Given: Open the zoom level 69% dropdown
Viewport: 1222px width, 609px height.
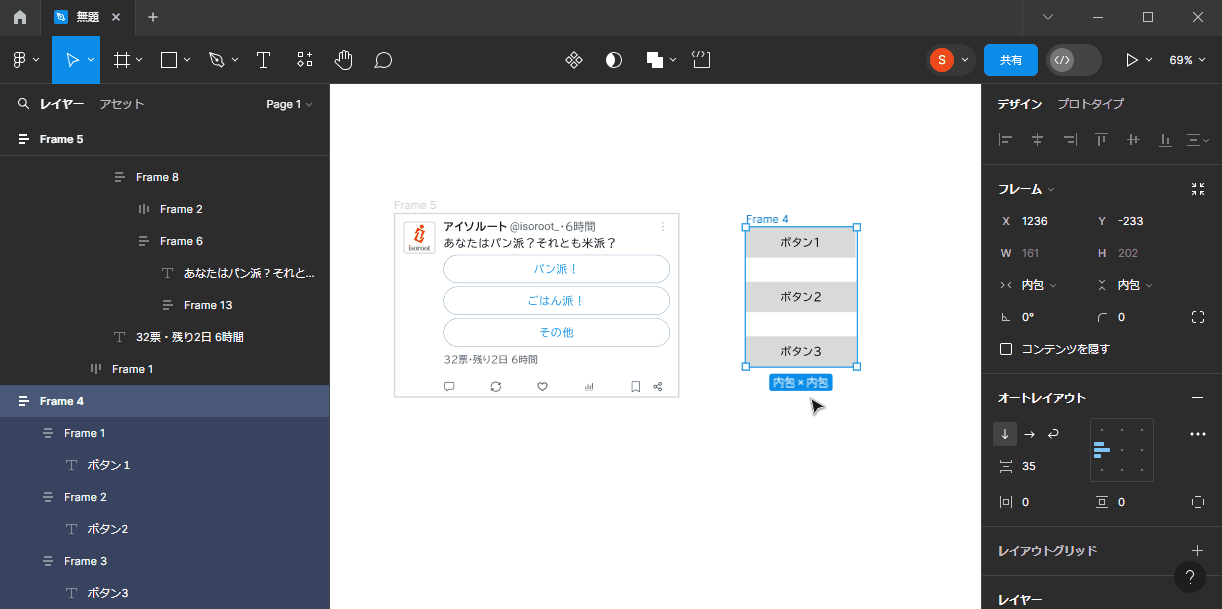Looking at the screenshot, I should tap(1187, 60).
